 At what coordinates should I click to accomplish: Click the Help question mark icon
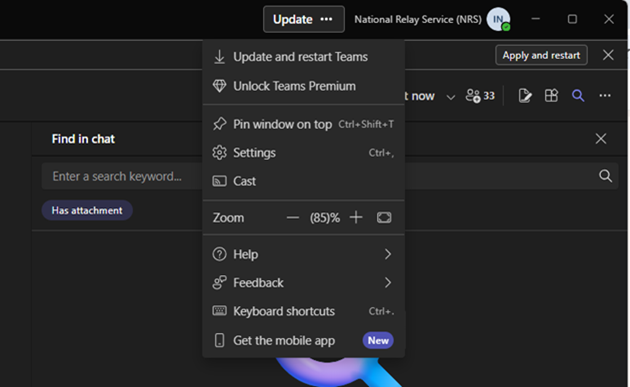(219, 254)
